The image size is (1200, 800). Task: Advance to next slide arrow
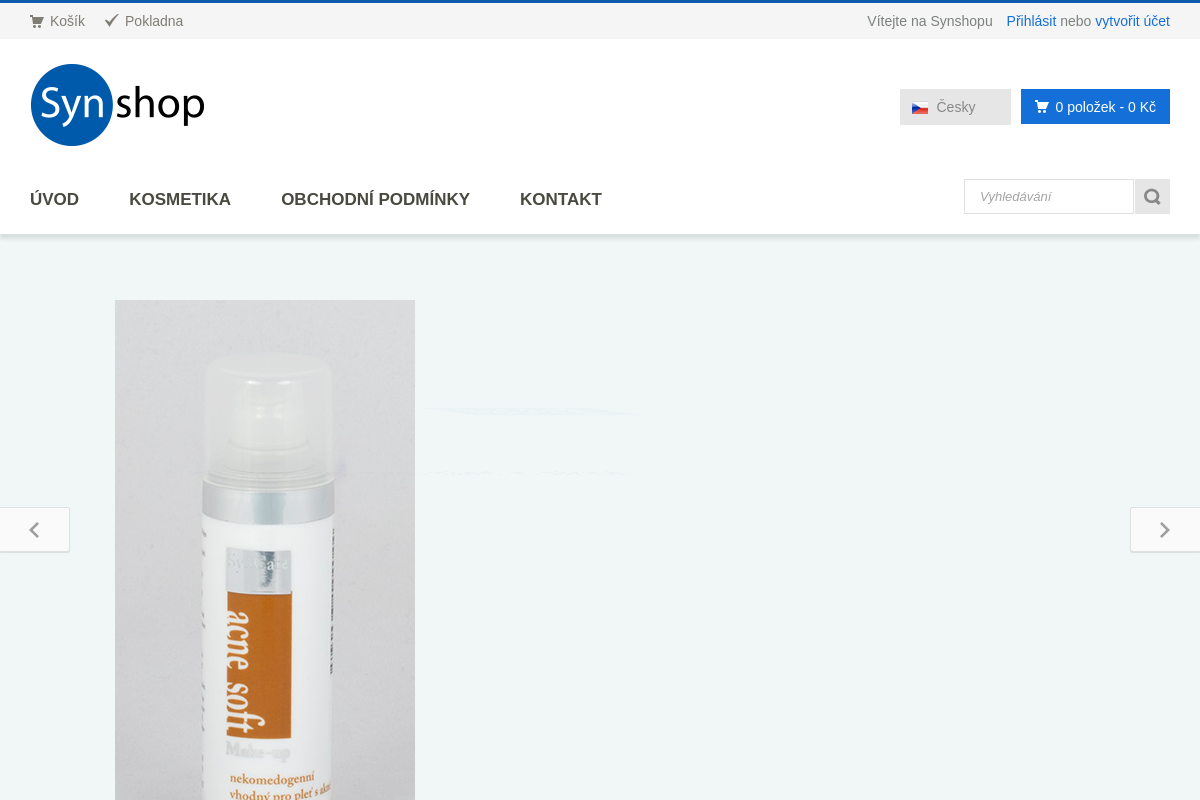pyautogui.click(x=1165, y=530)
